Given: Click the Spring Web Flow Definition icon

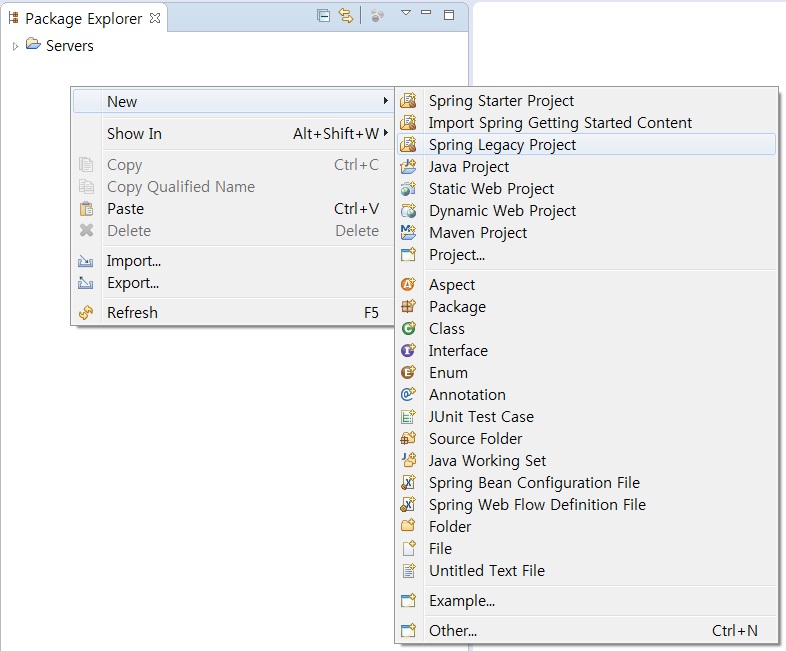Looking at the screenshot, I should pos(408,504).
